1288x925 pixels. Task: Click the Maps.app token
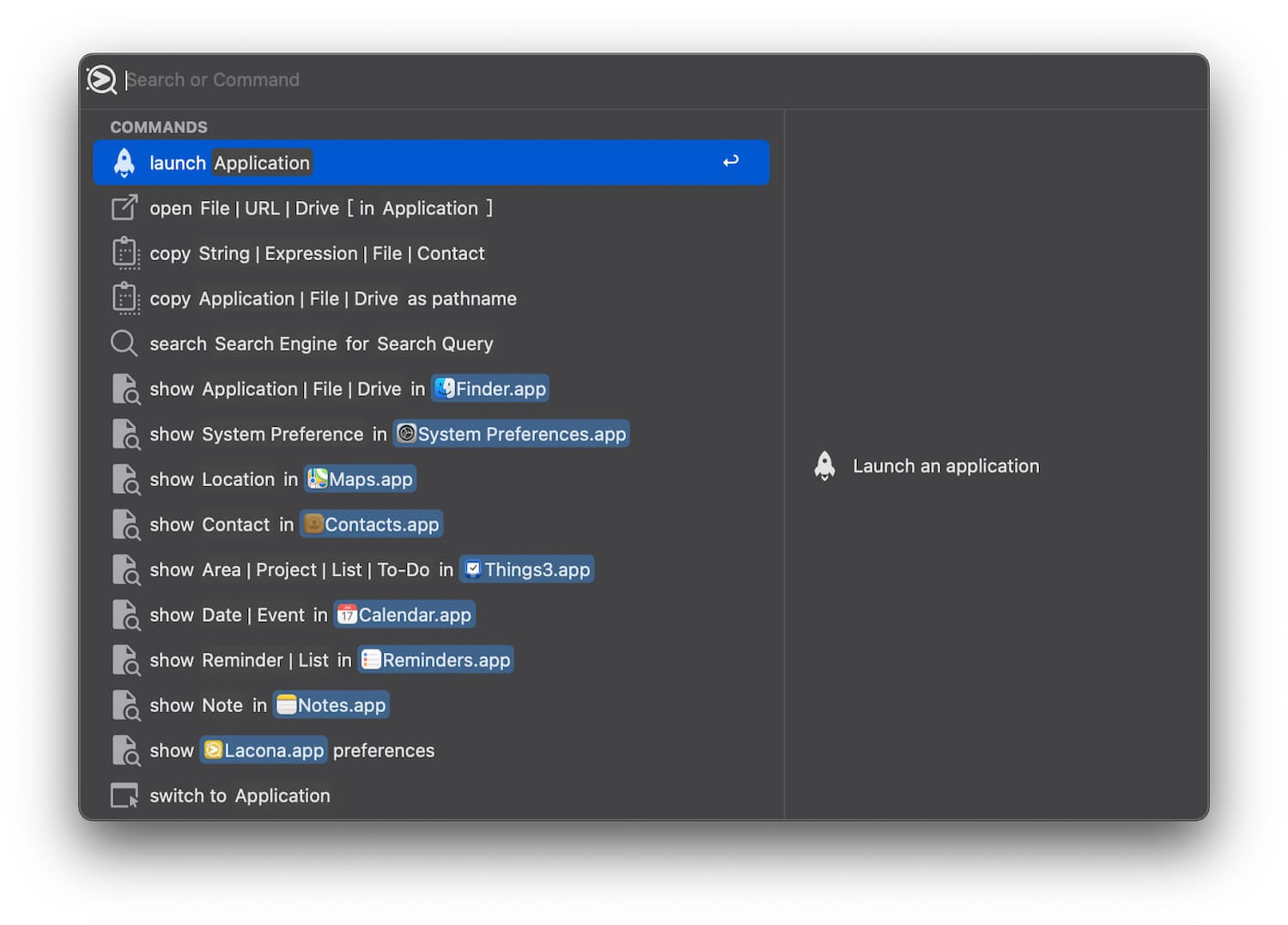(x=361, y=479)
